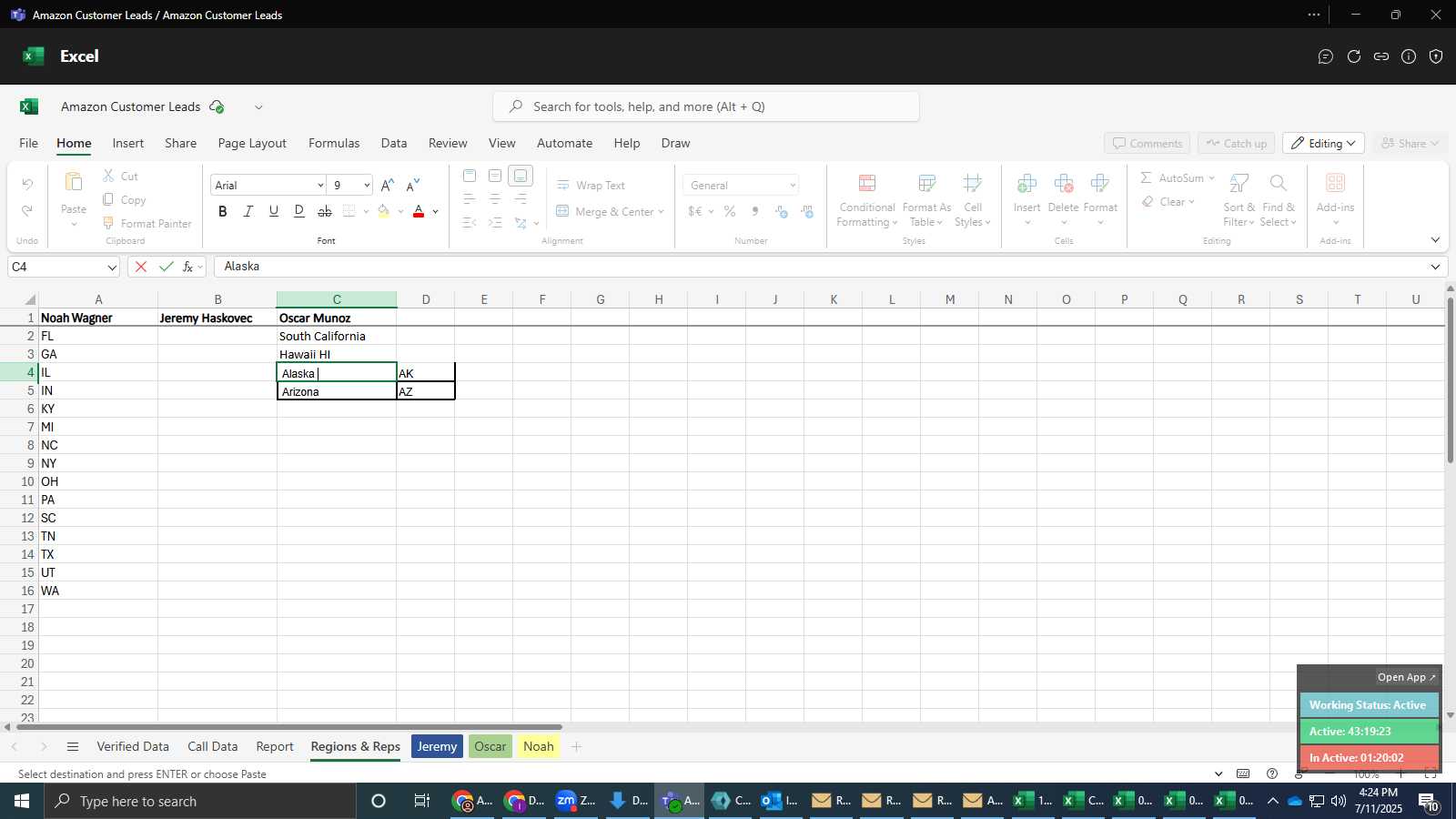Click Open App link in tracker
Viewport: 1456px width, 819px height.
(1406, 677)
